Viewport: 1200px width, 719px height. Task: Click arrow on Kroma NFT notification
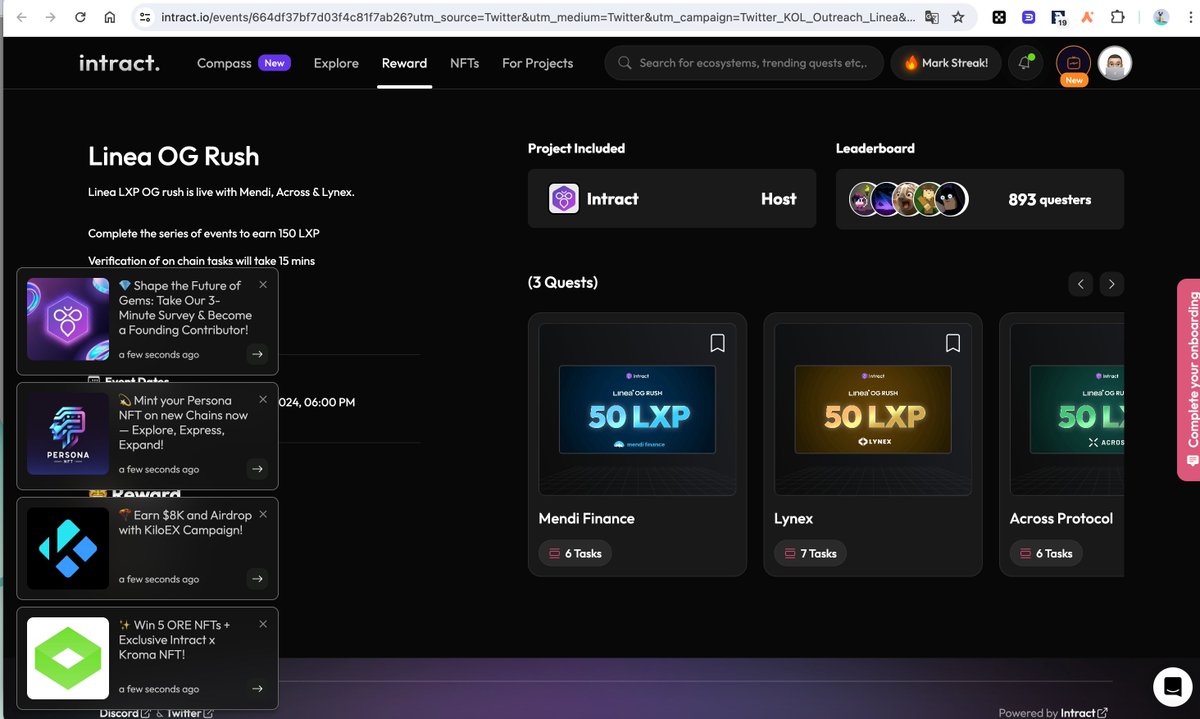pos(257,689)
